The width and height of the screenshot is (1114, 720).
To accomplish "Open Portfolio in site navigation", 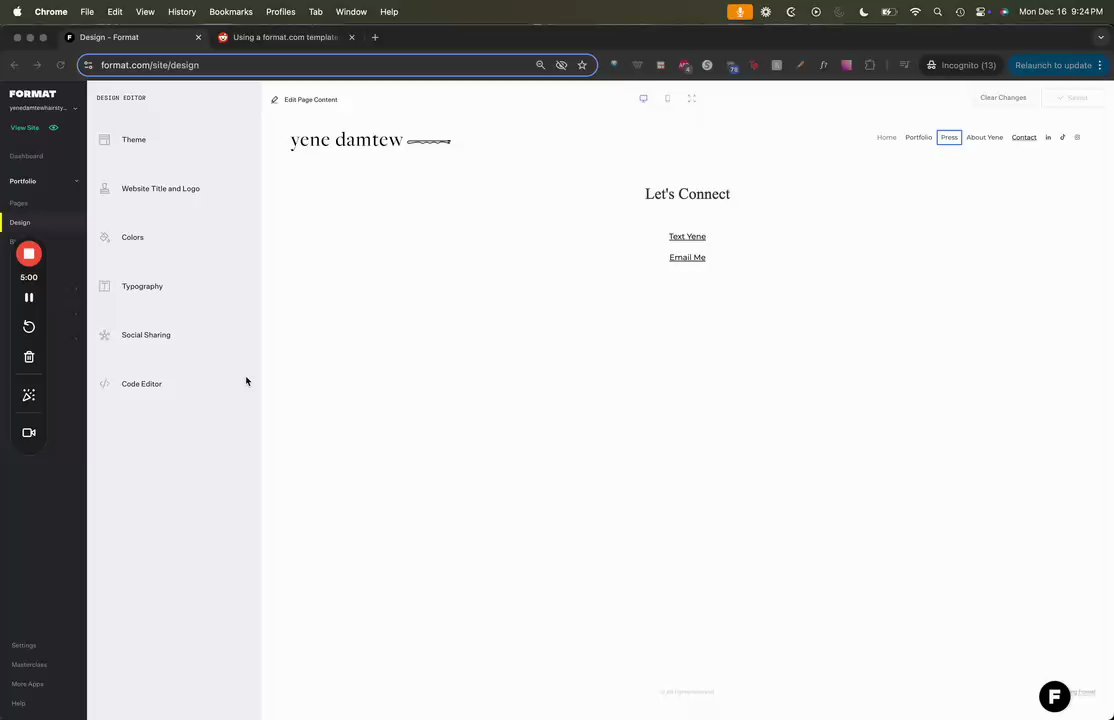I will 919,138.
